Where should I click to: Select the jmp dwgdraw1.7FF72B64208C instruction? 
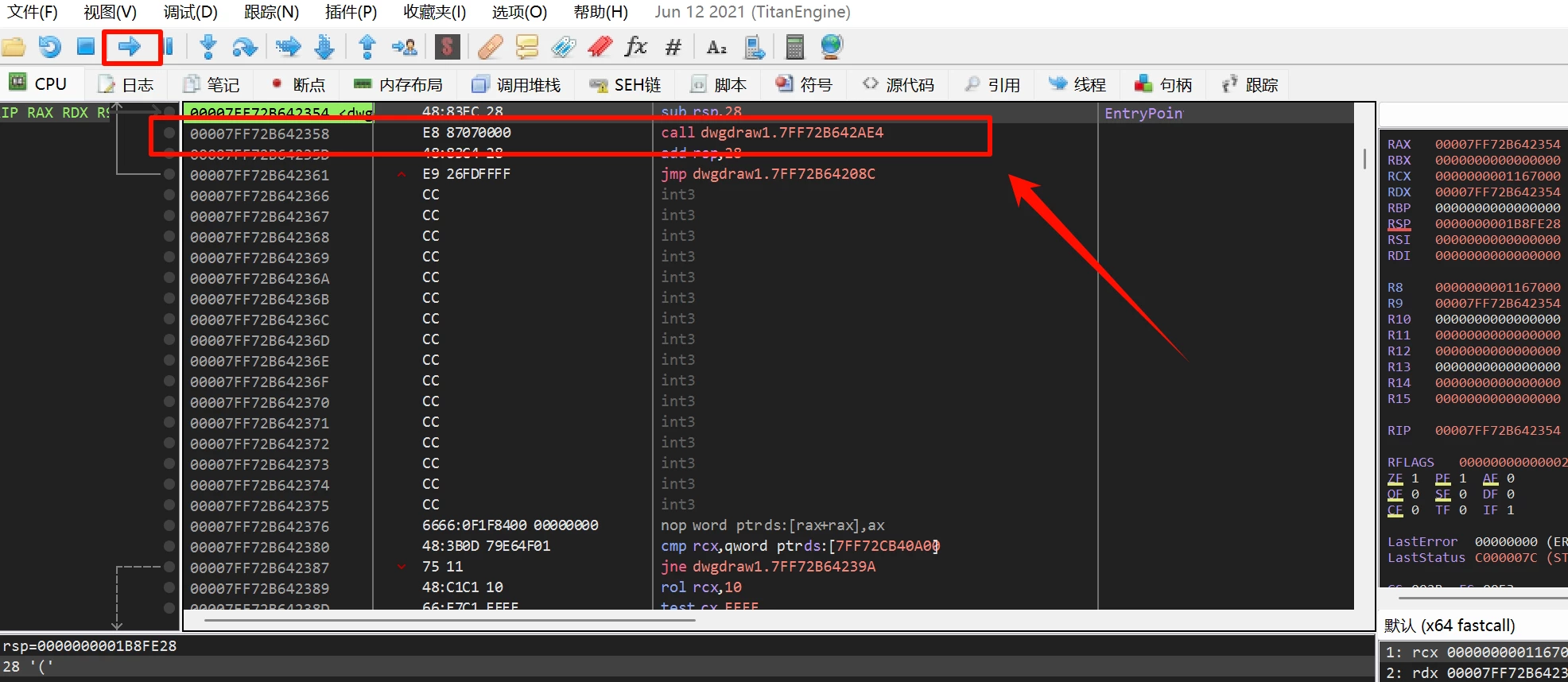tap(767, 174)
